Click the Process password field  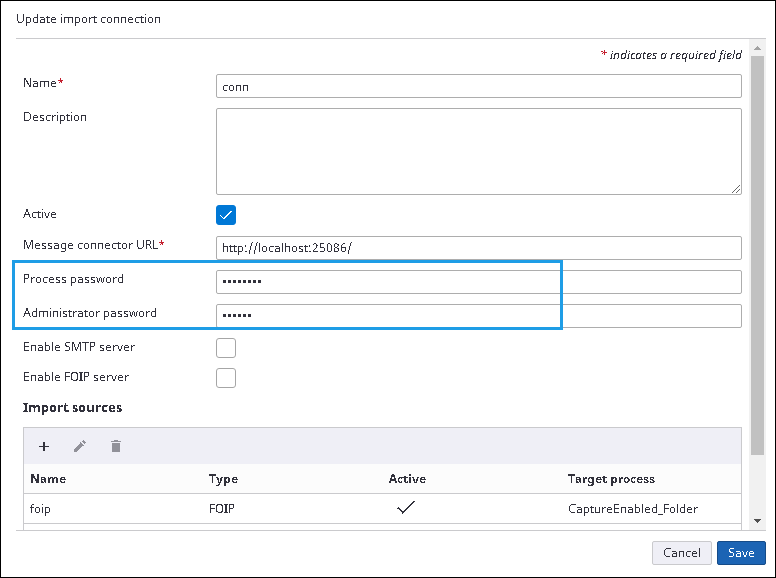pos(478,282)
